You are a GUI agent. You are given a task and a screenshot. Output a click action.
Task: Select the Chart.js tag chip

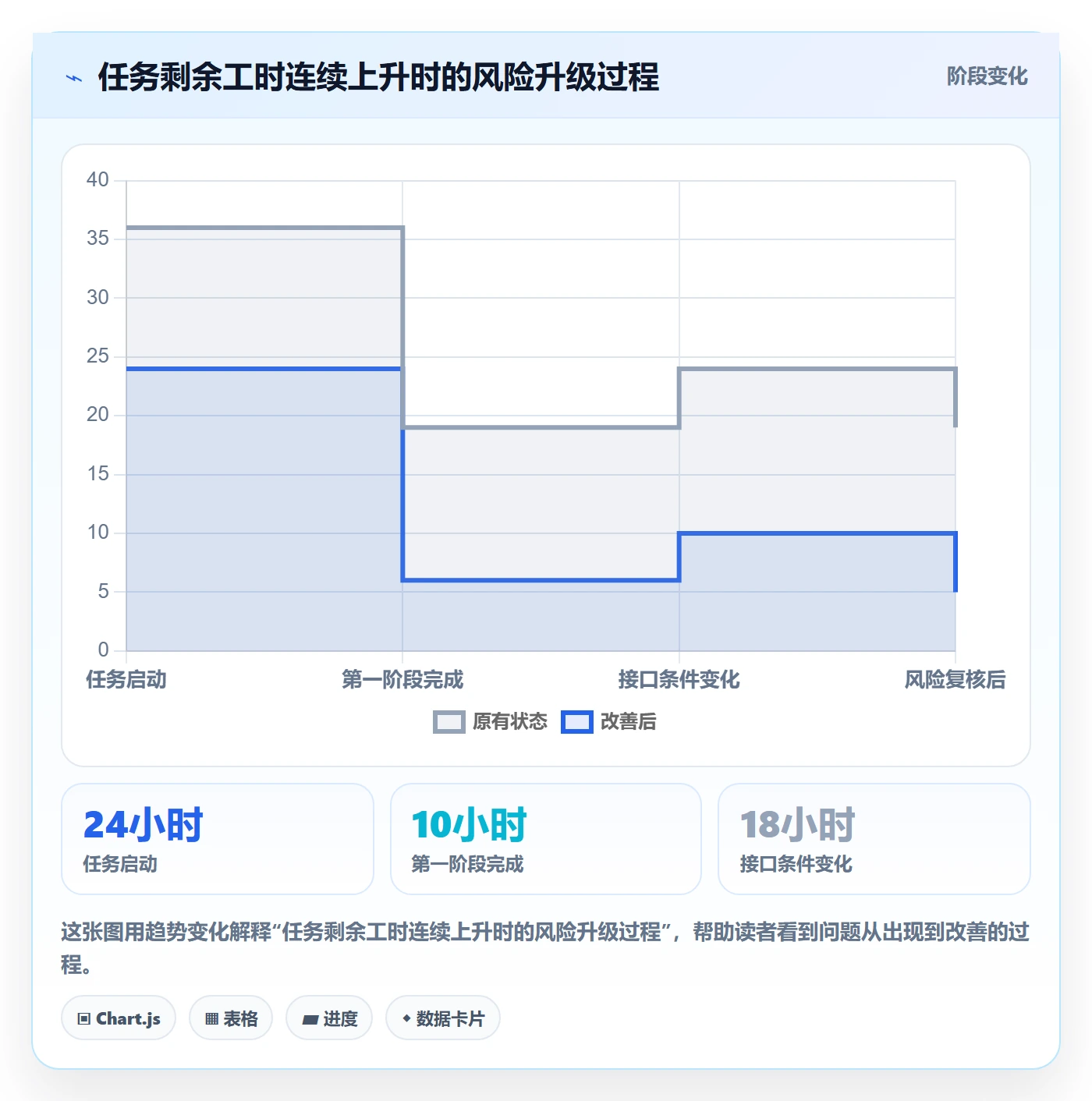coord(119,1018)
